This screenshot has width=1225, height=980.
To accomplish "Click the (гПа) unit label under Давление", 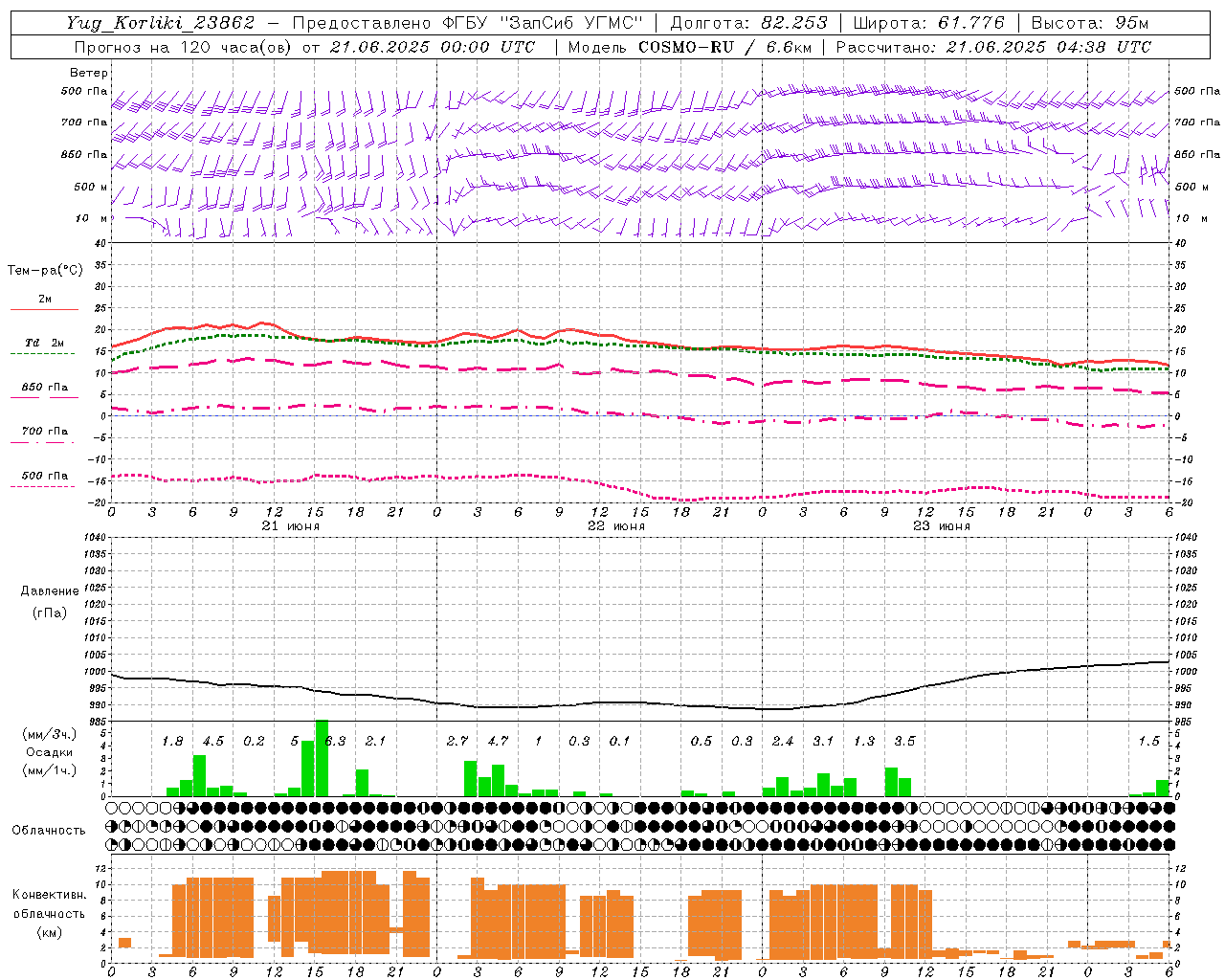I will (50, 612).
